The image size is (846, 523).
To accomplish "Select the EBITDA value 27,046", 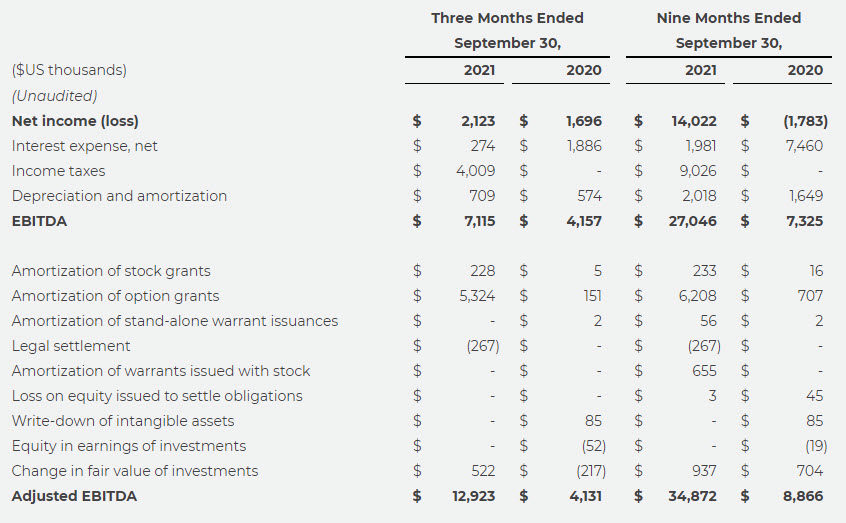I will (692, 221).
